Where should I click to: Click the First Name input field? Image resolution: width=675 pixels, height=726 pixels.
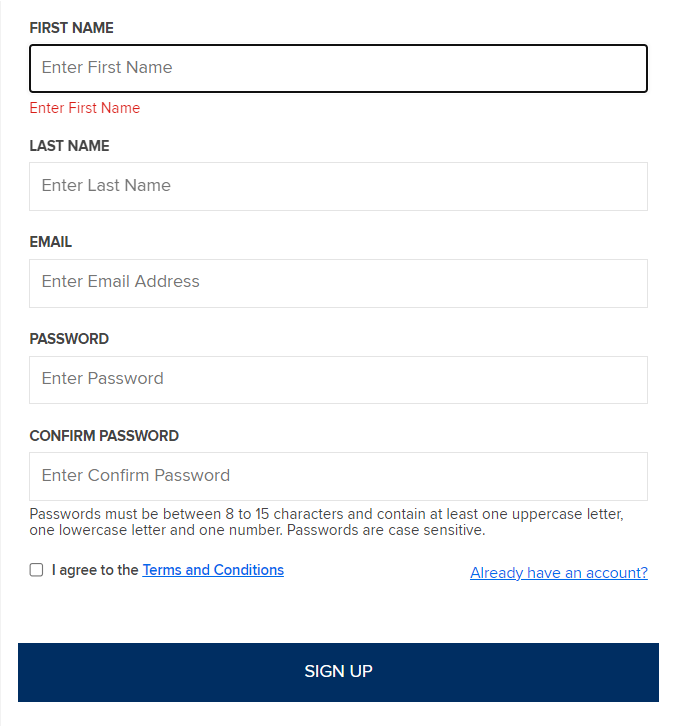coord(338,68)
